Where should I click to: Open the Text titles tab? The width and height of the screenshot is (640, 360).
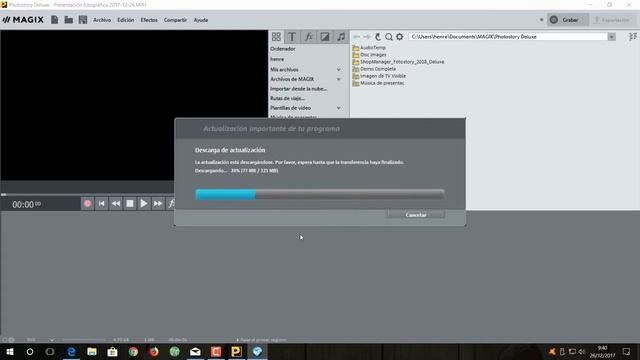[x=292, y=37]
